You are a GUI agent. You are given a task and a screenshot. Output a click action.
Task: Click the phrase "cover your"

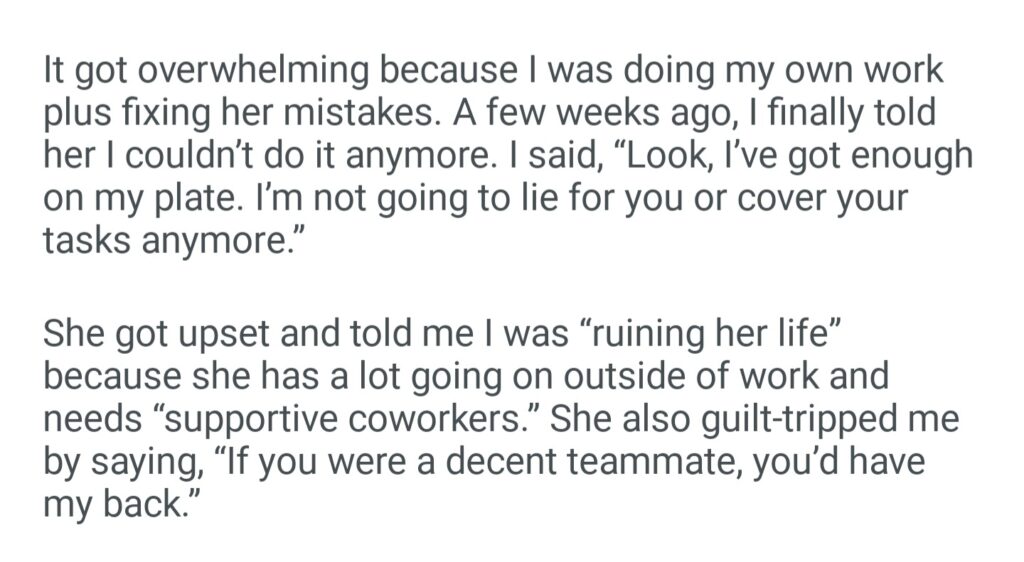(x=795, y=198)
